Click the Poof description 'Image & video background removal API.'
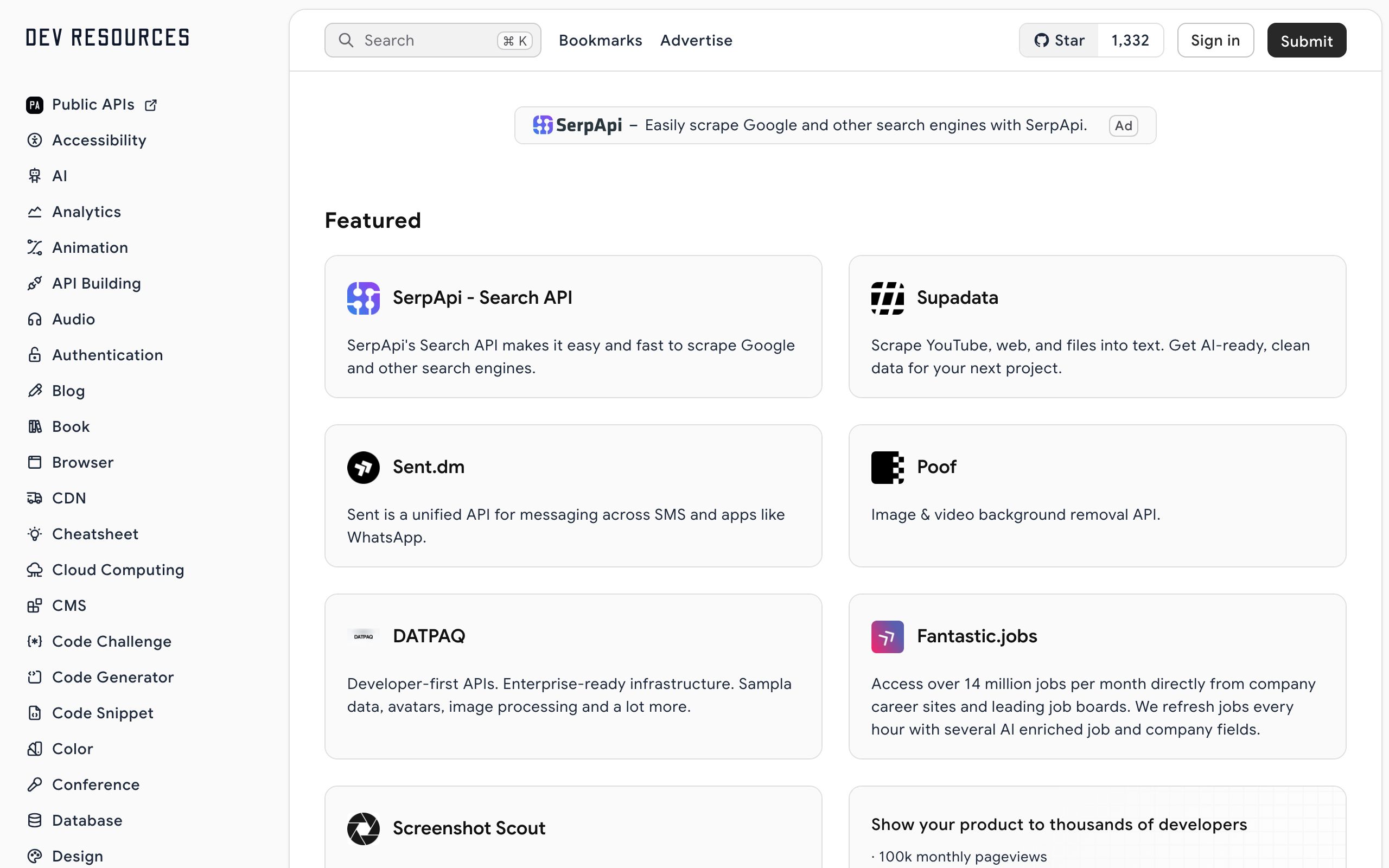Viewport: 1389px width, 868px height. [x=1015, y=514]
